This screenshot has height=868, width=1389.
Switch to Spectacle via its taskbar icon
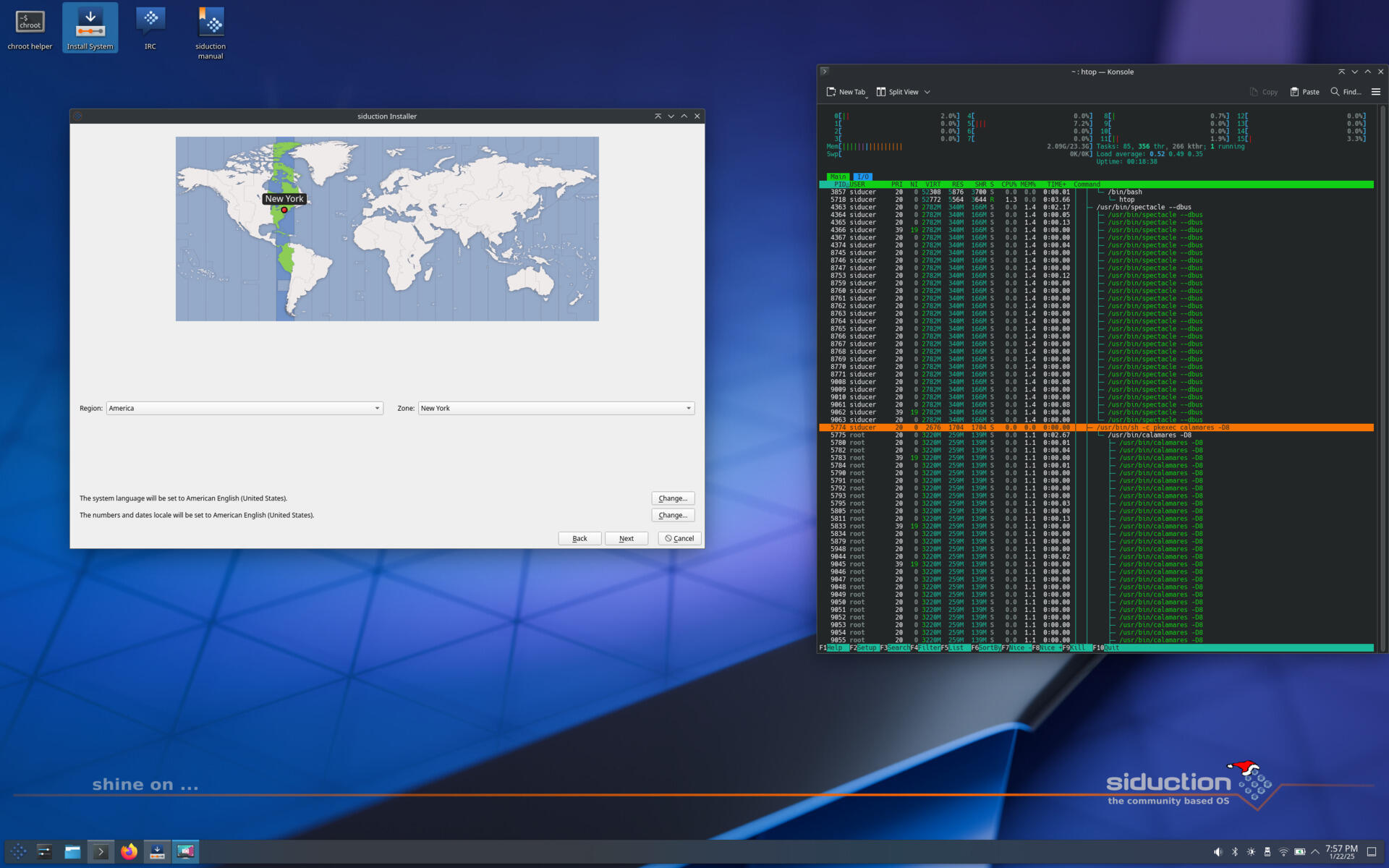[186, 851]
